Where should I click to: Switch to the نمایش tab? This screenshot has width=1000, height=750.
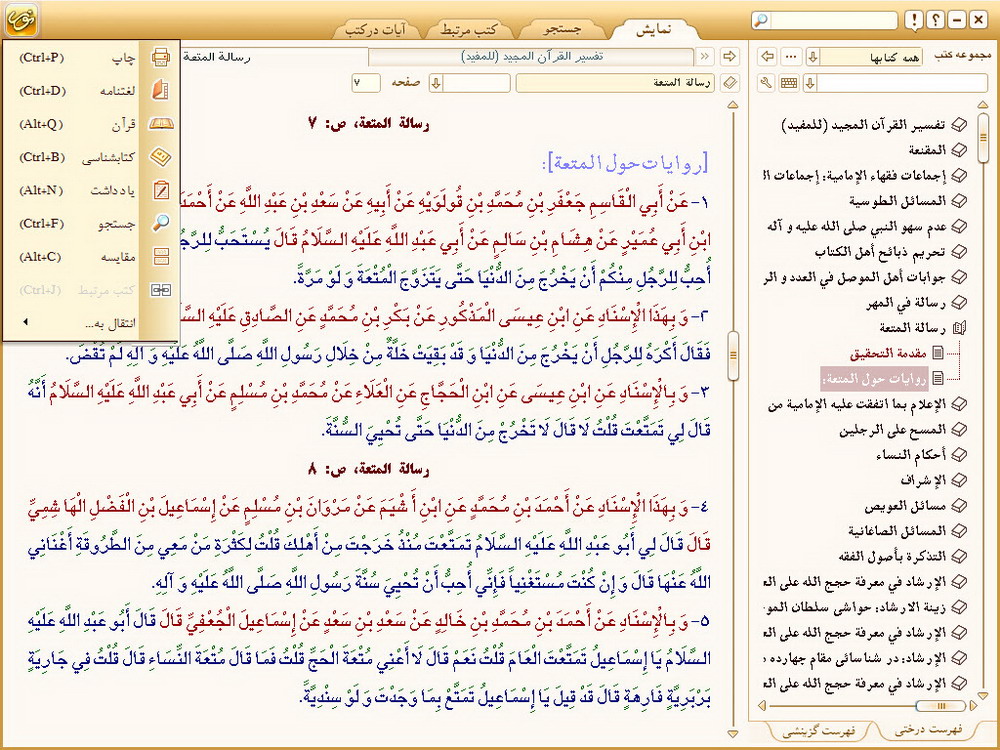pos(654,29)
